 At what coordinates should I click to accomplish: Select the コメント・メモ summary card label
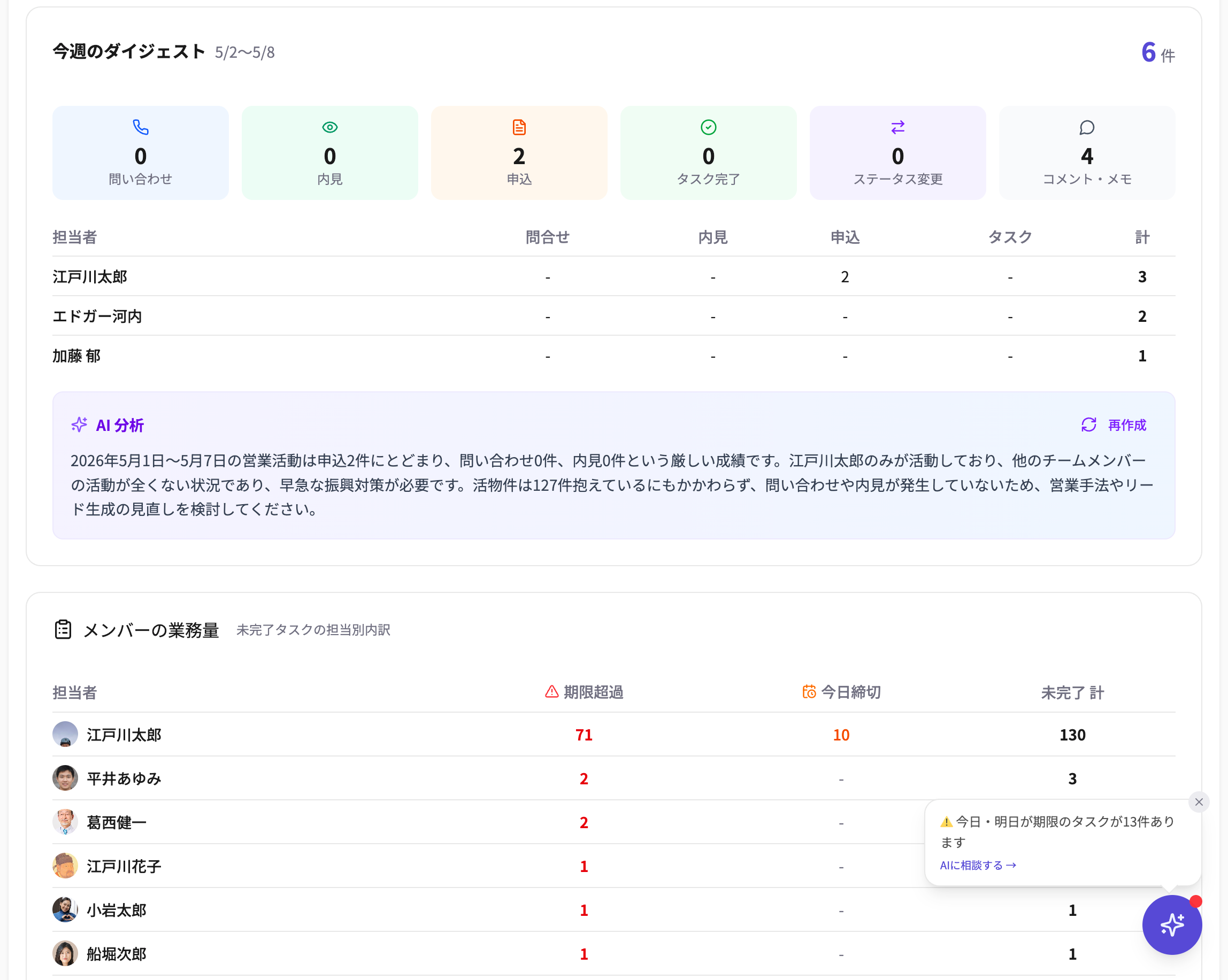[1087, 179]
